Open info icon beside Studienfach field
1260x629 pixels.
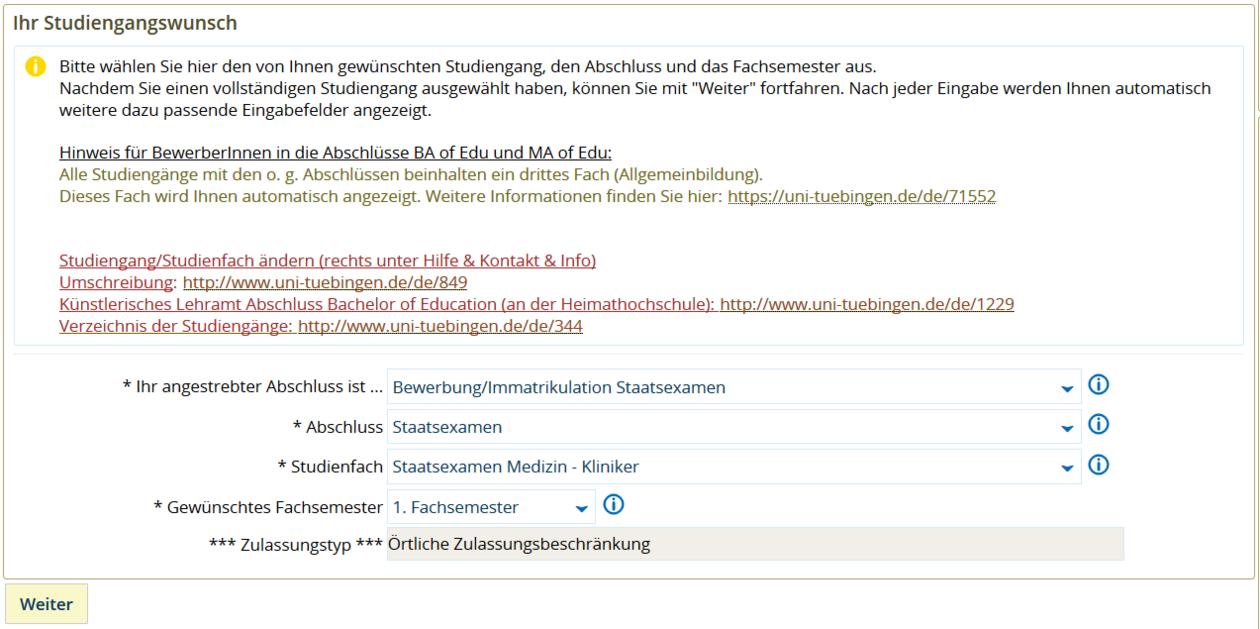point(1098,465)
